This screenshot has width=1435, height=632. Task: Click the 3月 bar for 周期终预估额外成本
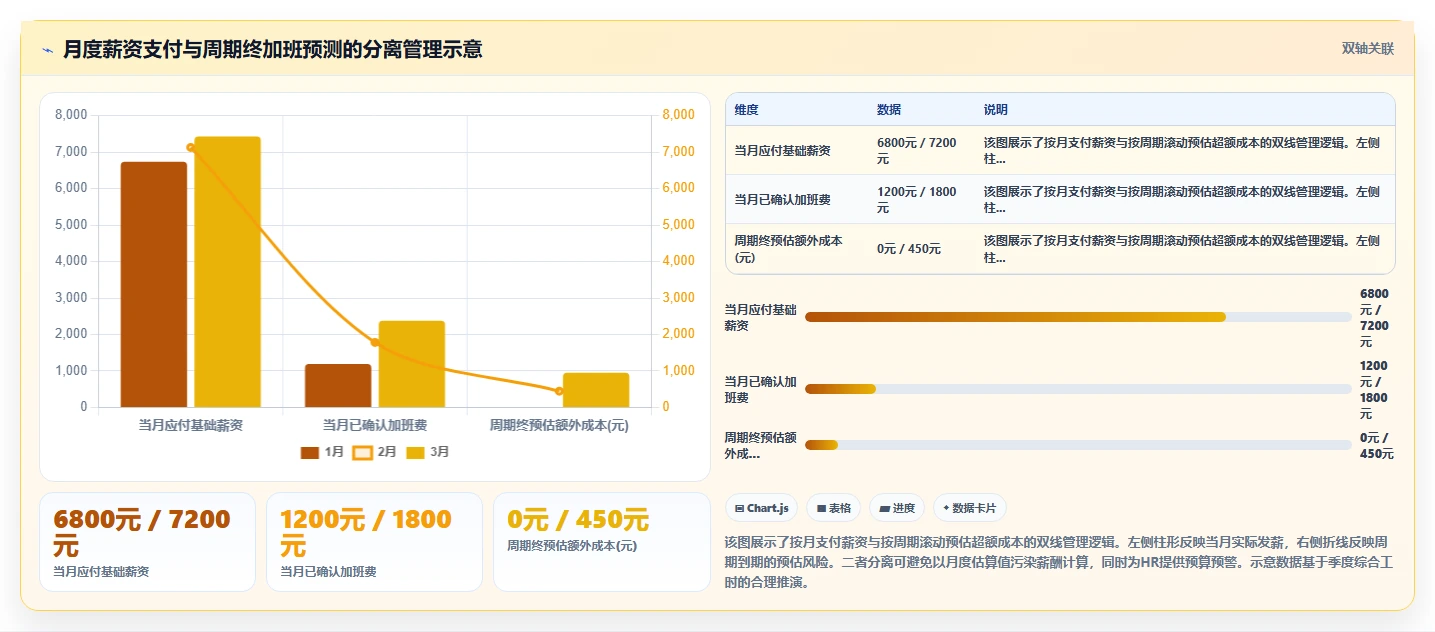coord(596,390)
